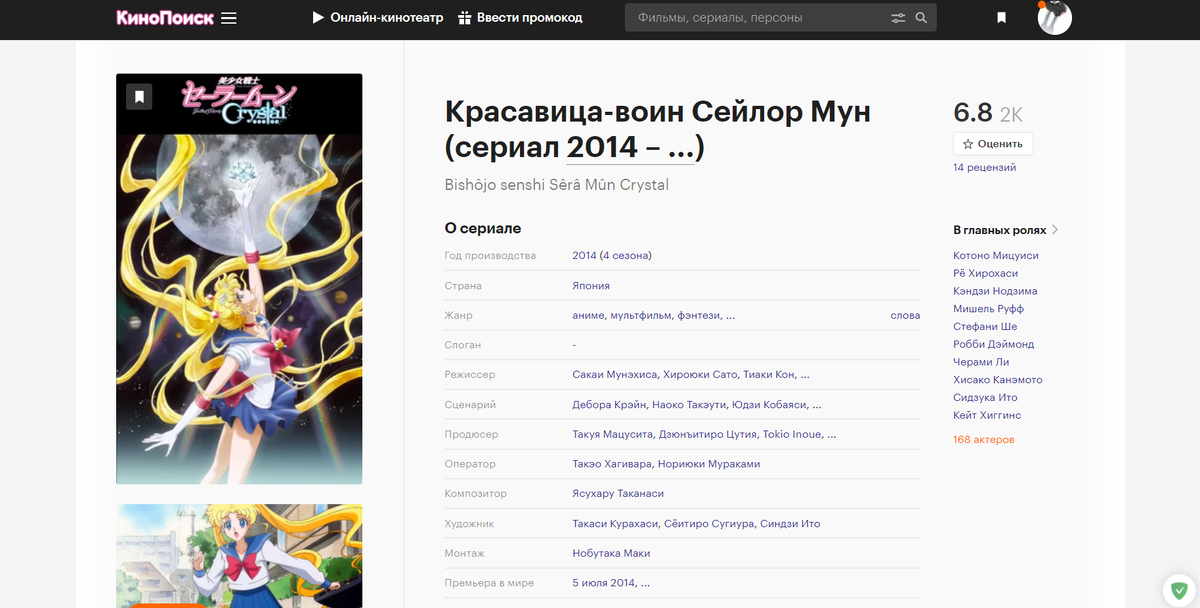Open the 14 рецензий link
The width and height of the screenshot is (1200, 608).
pos(984,168)
